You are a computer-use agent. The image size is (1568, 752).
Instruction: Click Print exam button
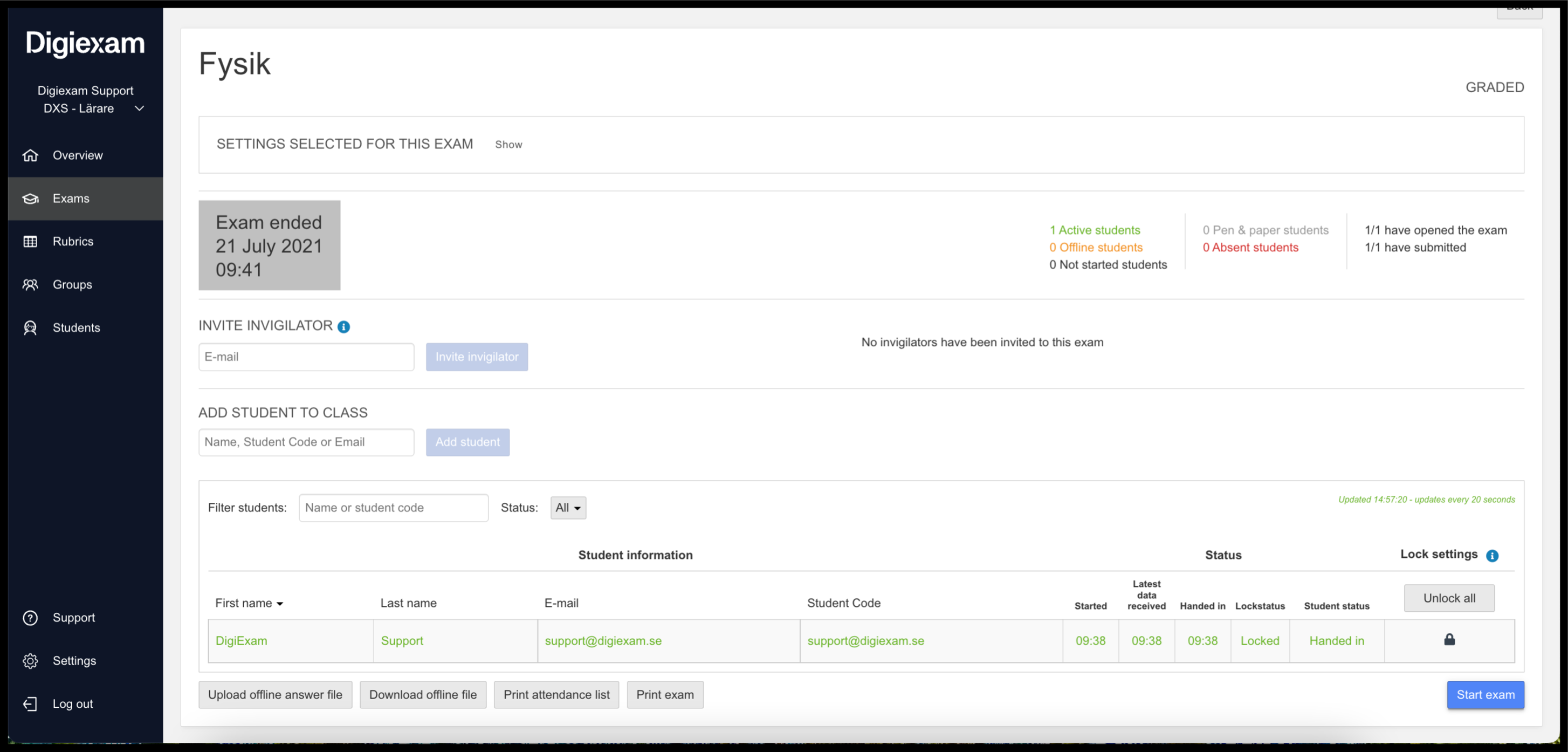coord(665,695)
